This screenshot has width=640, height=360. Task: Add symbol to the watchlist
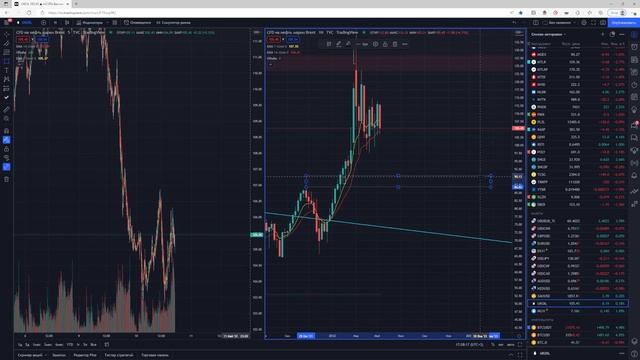602,34
